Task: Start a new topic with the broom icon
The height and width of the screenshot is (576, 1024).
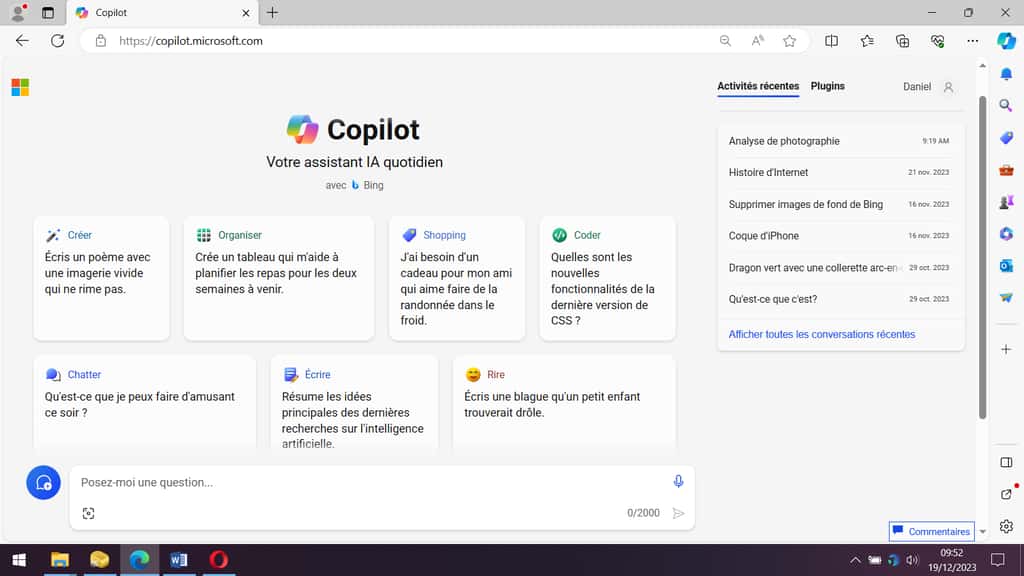Action: coord(43,482)
